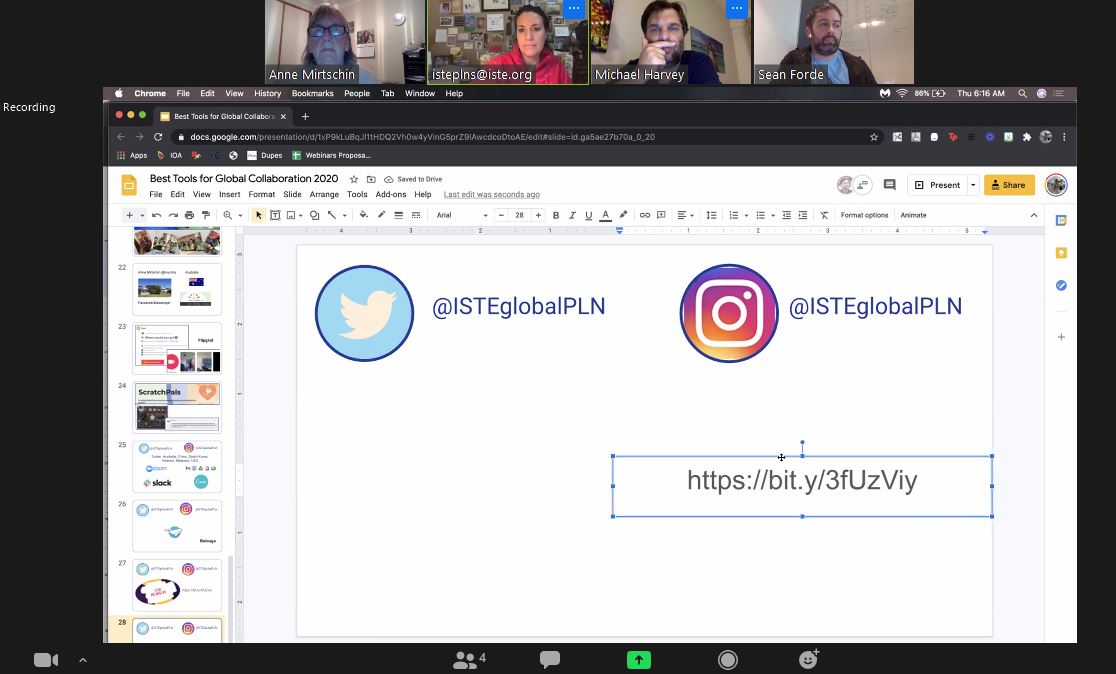Open Format options panel
This screenshot has height=674, width=1116.
[x=864, y=215]
